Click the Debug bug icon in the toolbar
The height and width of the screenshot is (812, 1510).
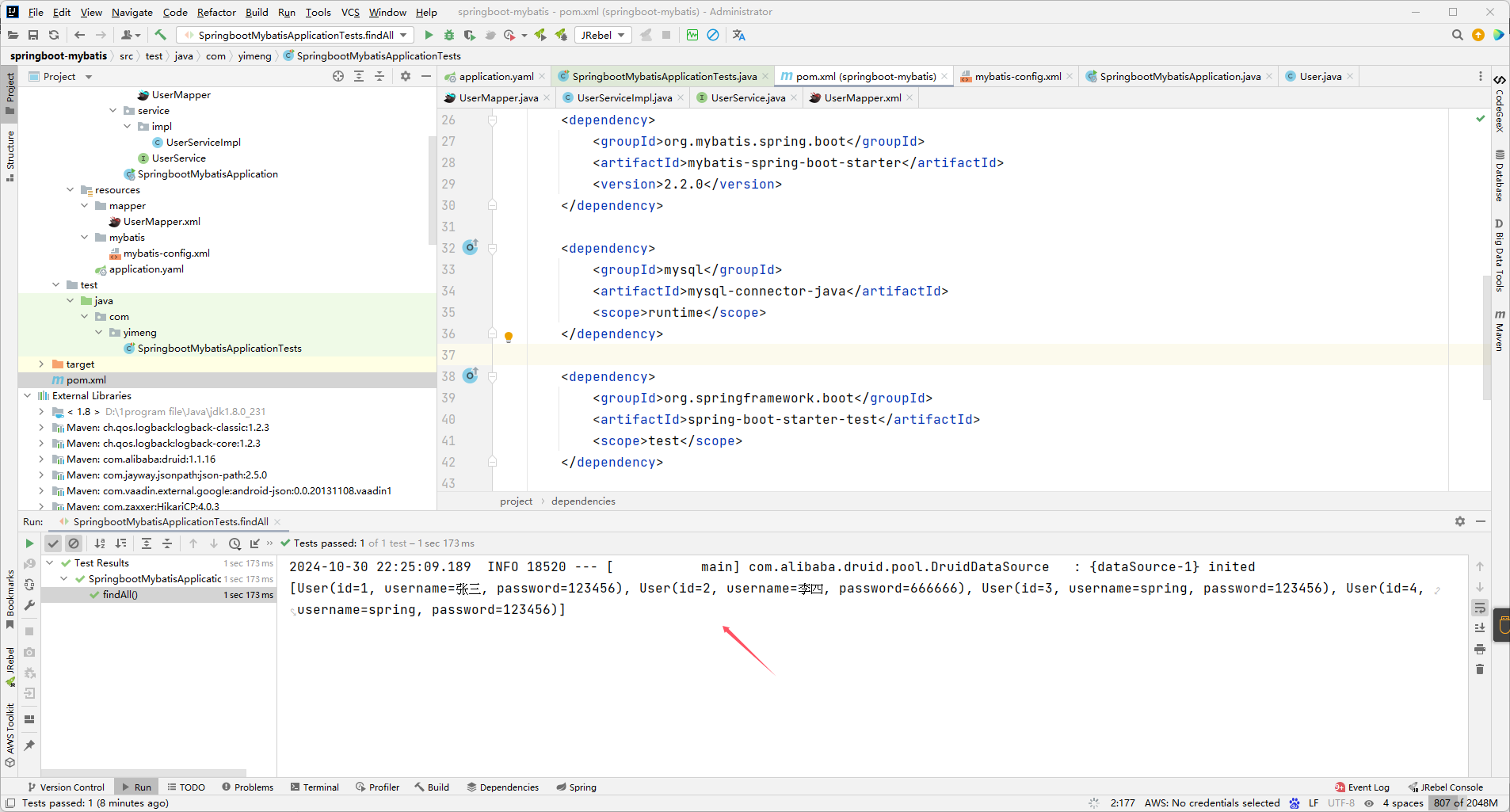[x=449, y=35]
